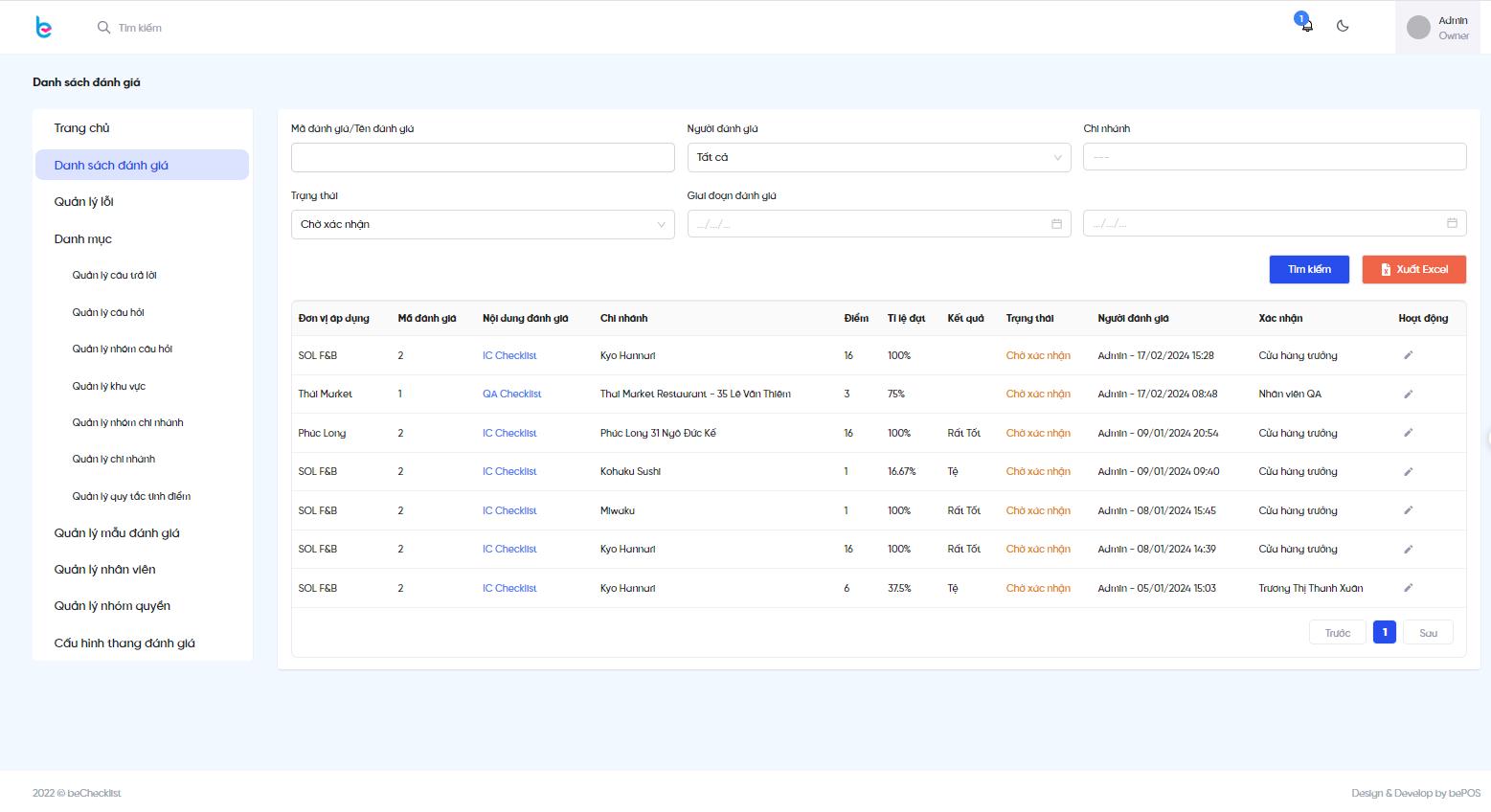Viewport: 1491px width, 812px height.
Task: Click the Tìm kiếm button
Action: (x=1309, y=270)
